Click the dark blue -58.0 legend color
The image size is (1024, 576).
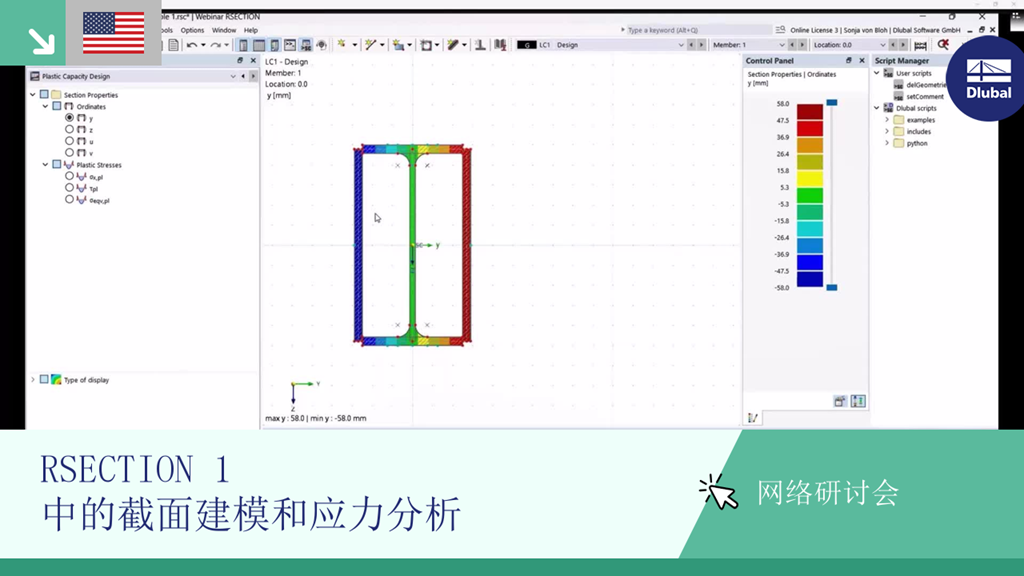pos(810,279)
